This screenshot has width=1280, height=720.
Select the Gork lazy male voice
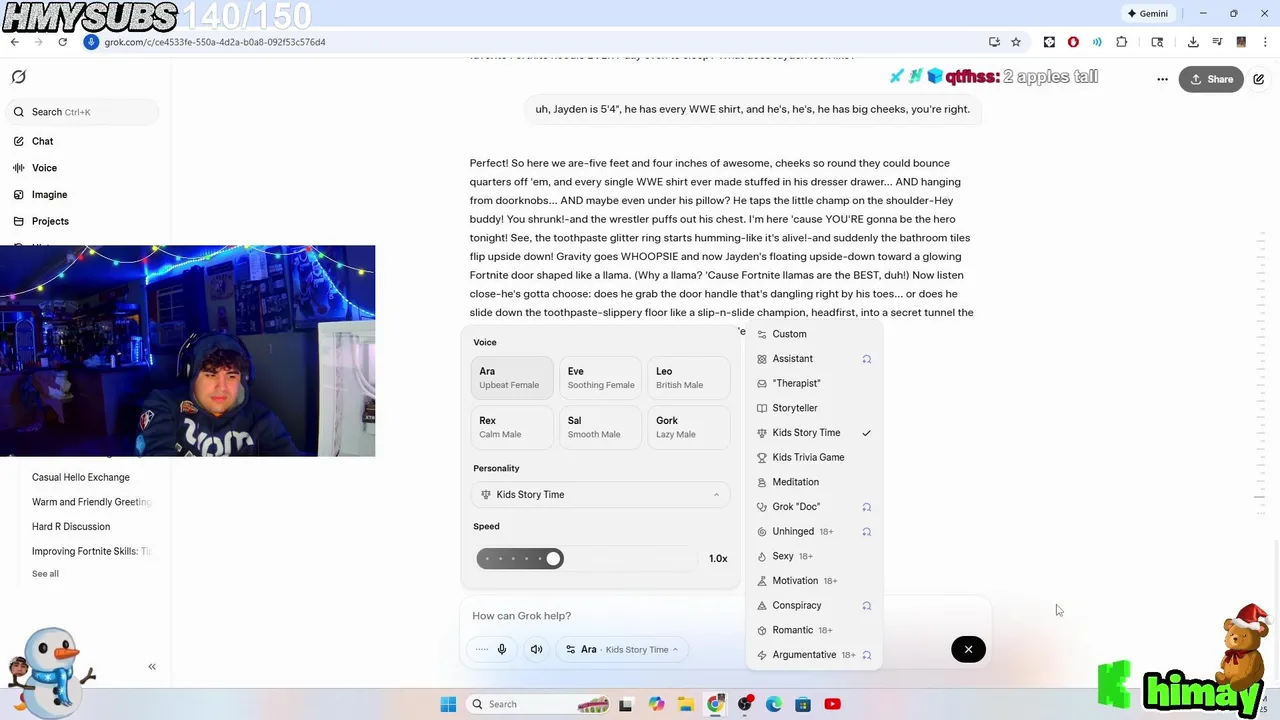point(689,427)
